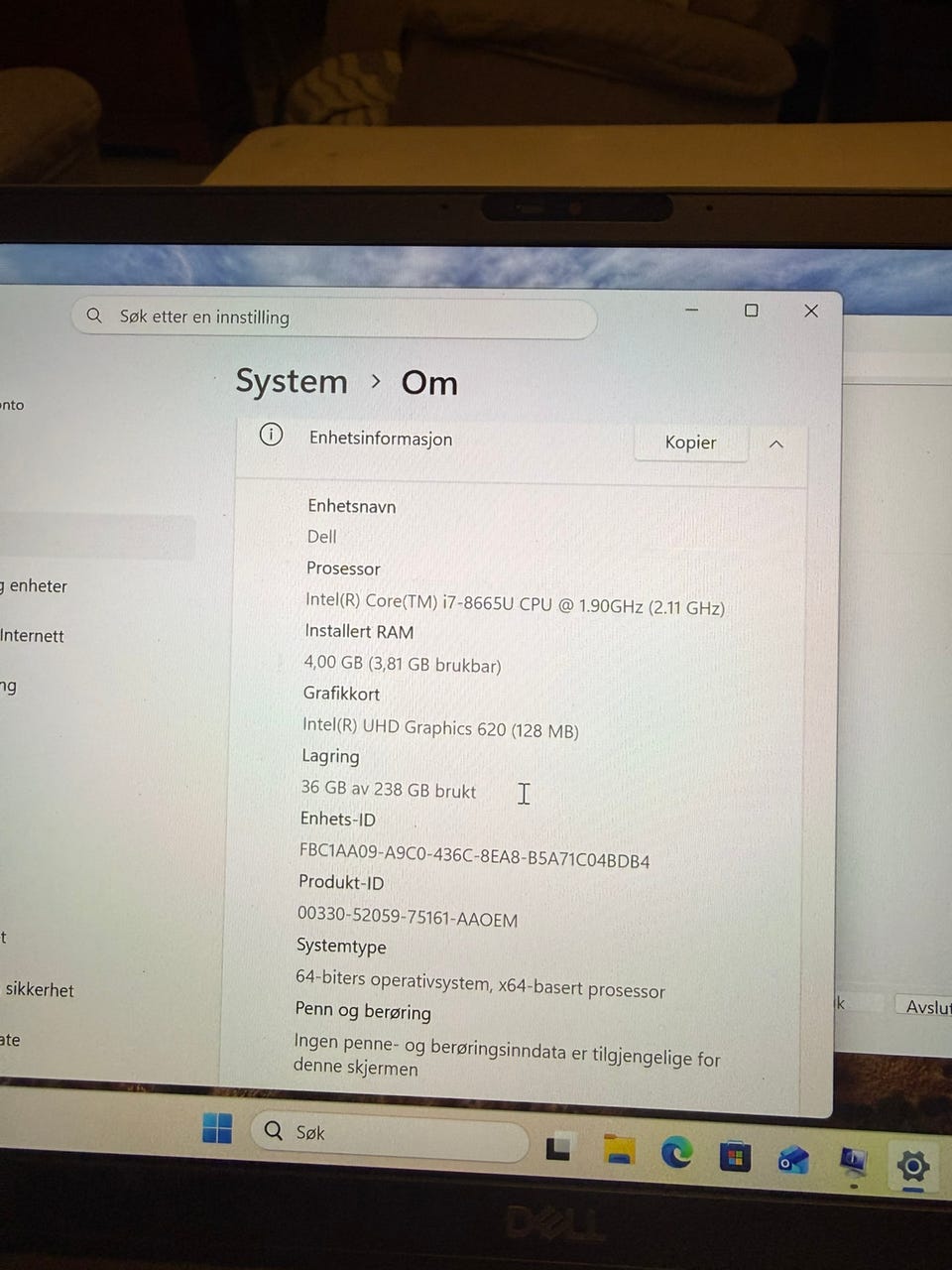
Task: Click the magnifier icon in the taskbar search
Action: (273, 1130)
